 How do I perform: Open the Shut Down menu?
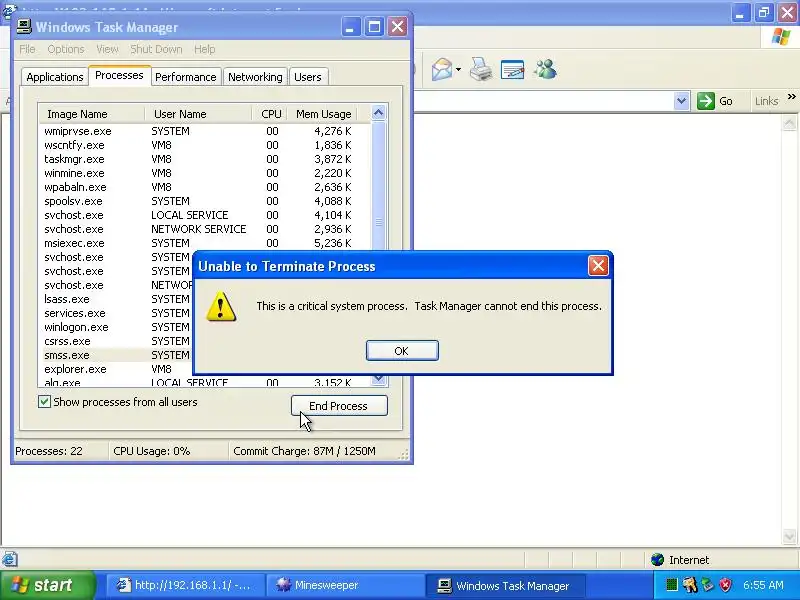156,49
